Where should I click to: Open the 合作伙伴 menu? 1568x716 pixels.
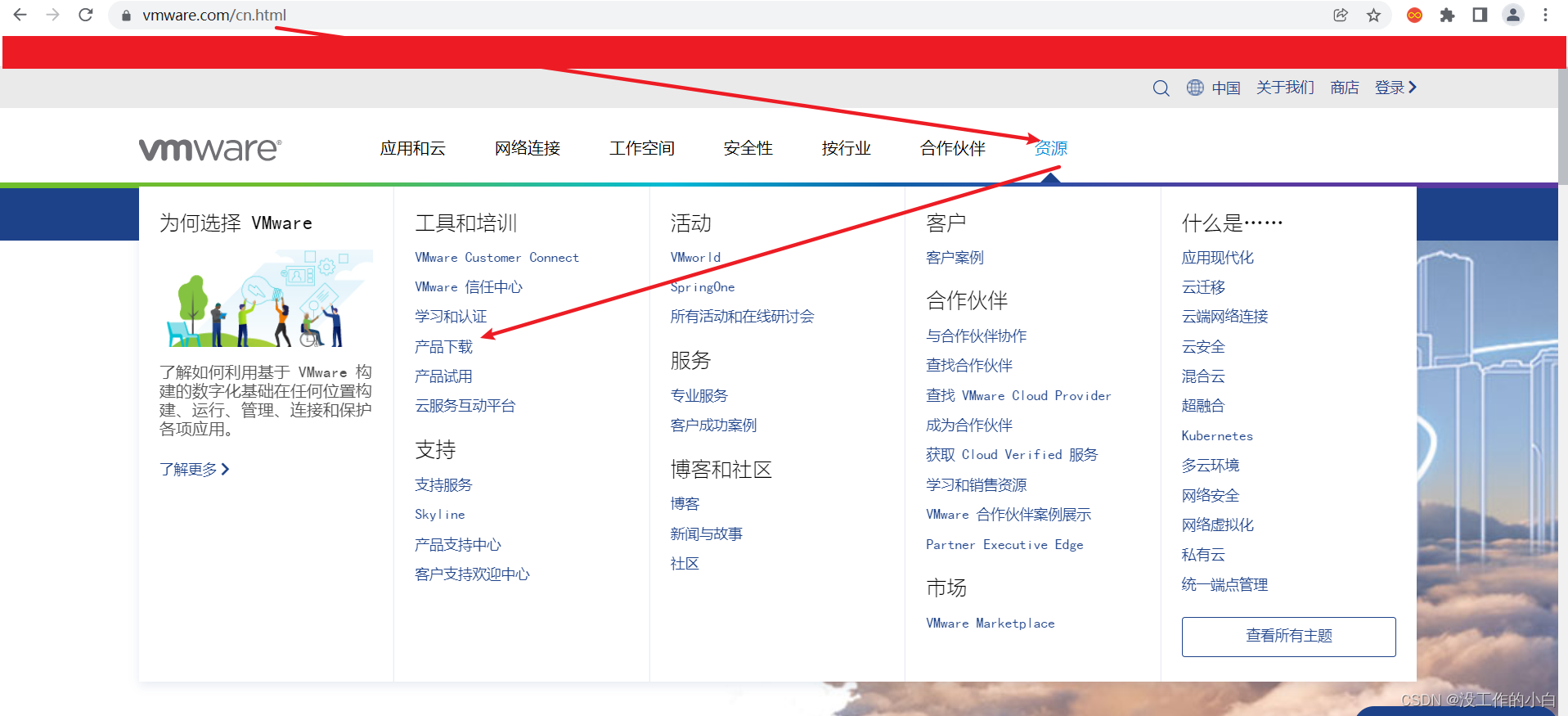(953, 148)
